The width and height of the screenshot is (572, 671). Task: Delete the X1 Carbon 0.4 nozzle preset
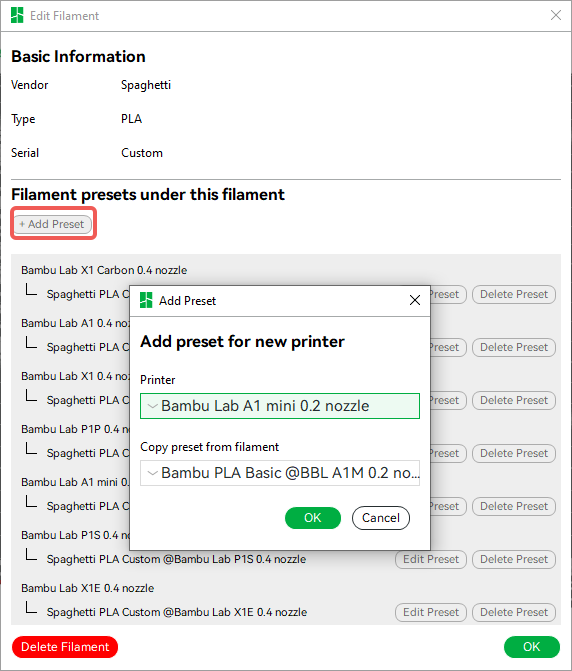click(x=514, y=294)
